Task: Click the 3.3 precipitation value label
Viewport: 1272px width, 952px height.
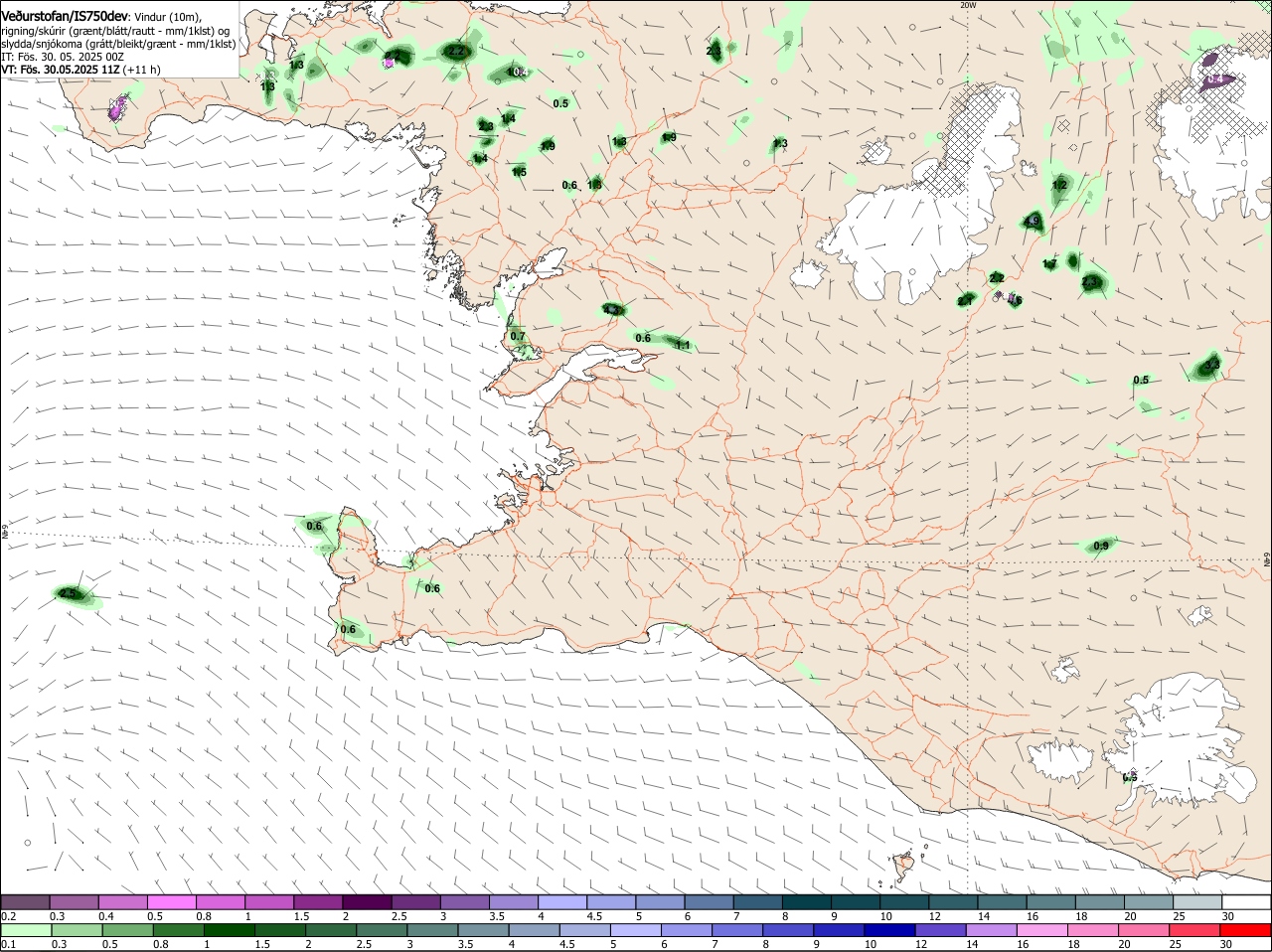Action: (1210, 366)
